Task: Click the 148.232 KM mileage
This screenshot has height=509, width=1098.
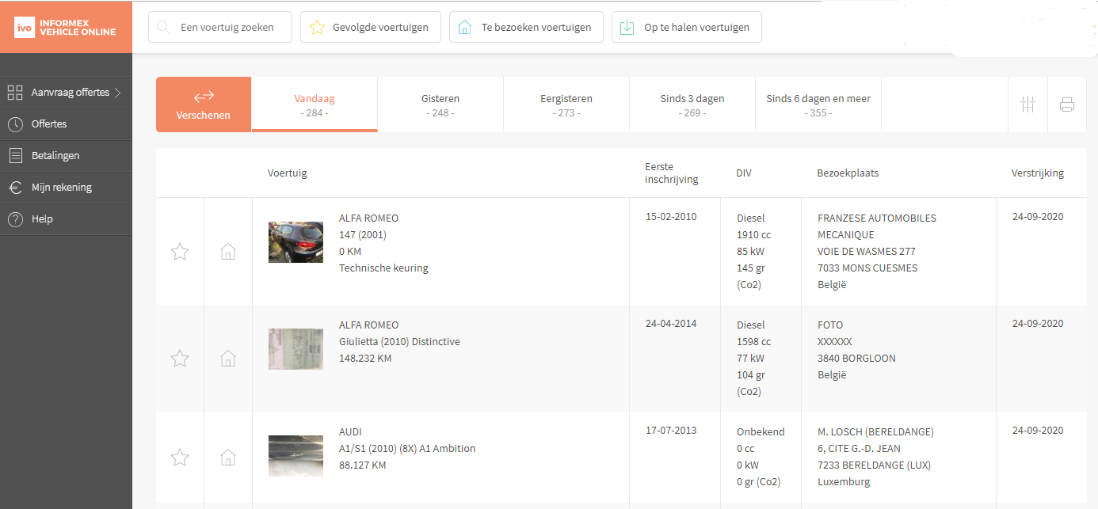Action: click(x=365, y=358)
